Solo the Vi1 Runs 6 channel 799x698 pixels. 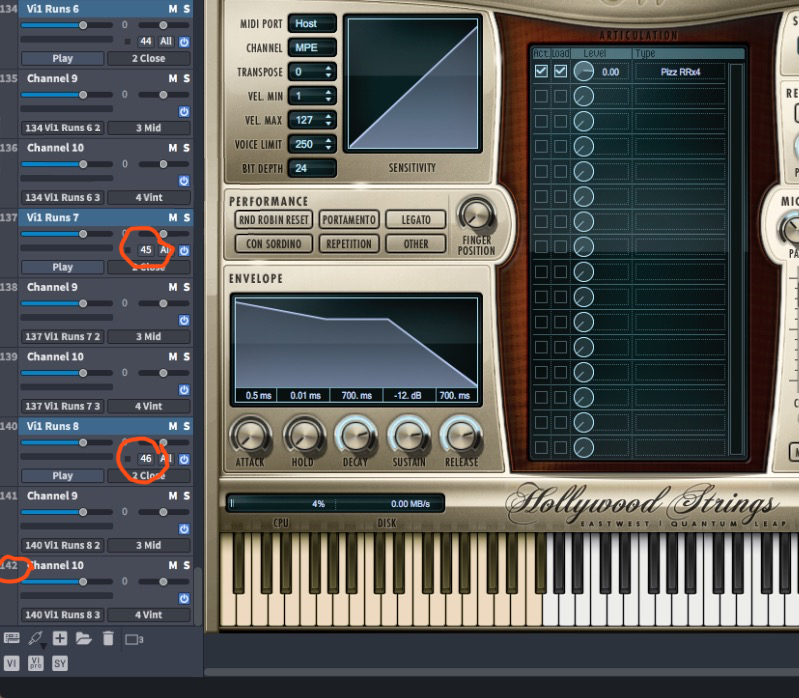[187, 9]
